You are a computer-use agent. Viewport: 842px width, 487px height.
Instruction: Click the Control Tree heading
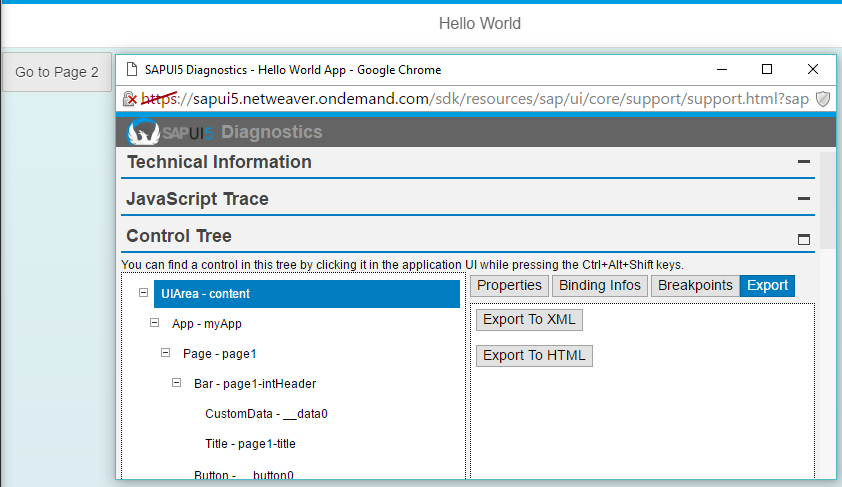179,236
